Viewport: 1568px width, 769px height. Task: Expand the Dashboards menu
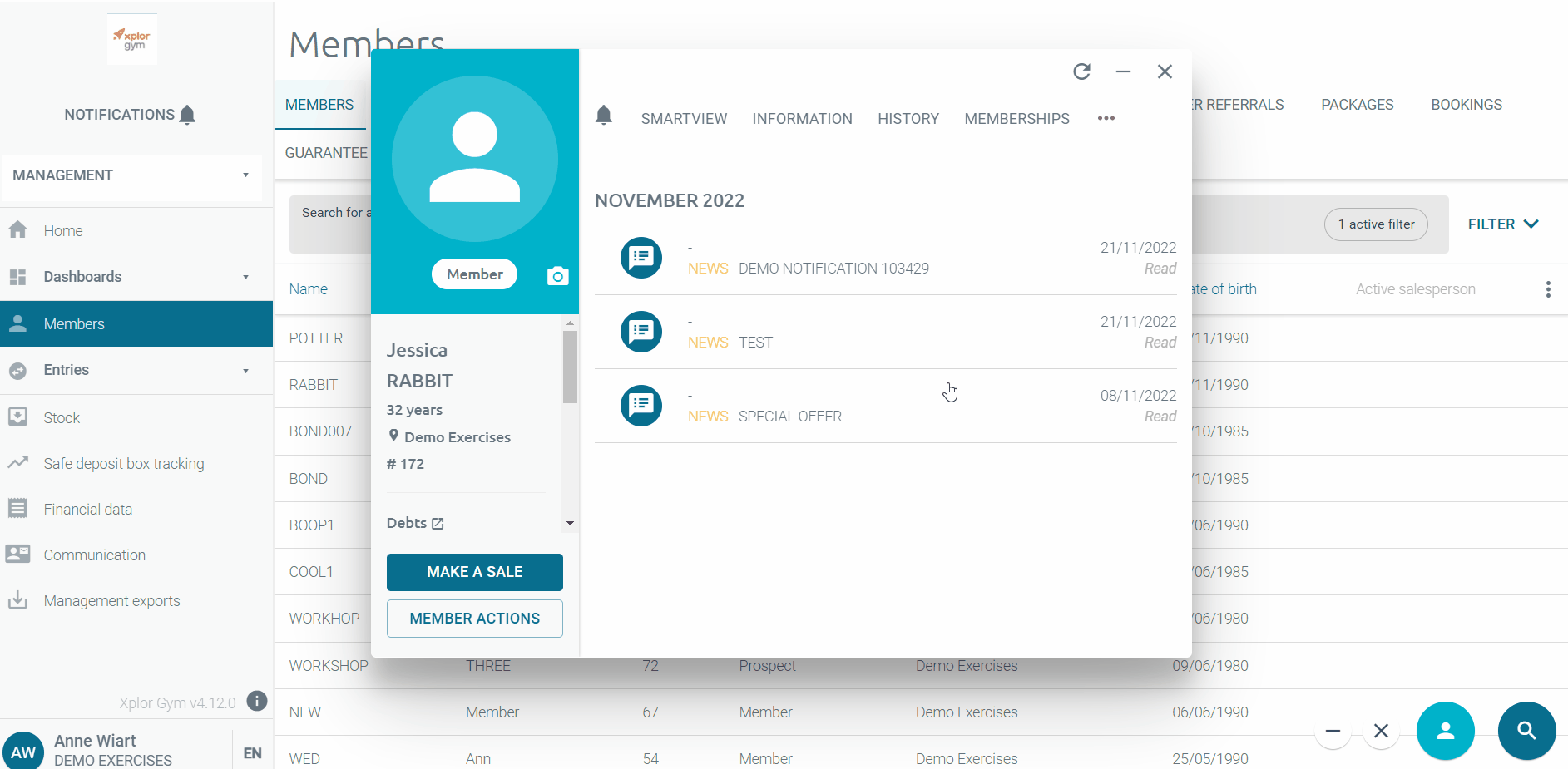tap(136, 276)
